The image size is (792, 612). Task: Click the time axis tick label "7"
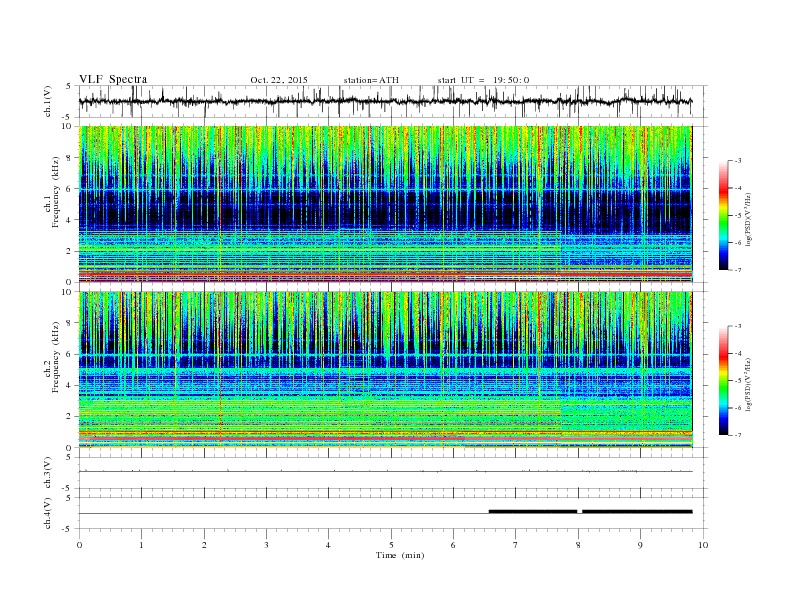pos(515,545)
